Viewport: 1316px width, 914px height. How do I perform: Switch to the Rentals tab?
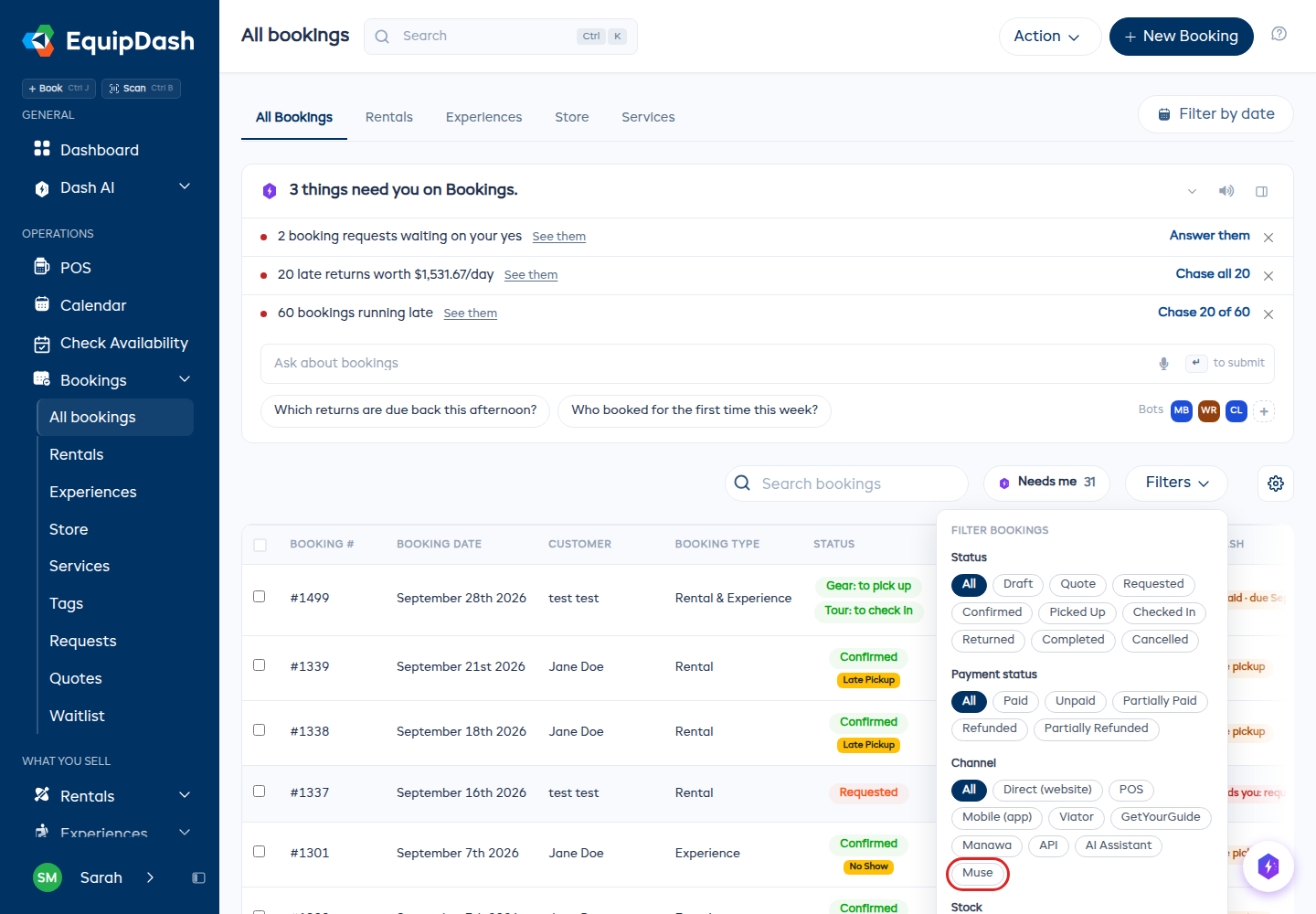pyautogui.click(x=389, y=117)
